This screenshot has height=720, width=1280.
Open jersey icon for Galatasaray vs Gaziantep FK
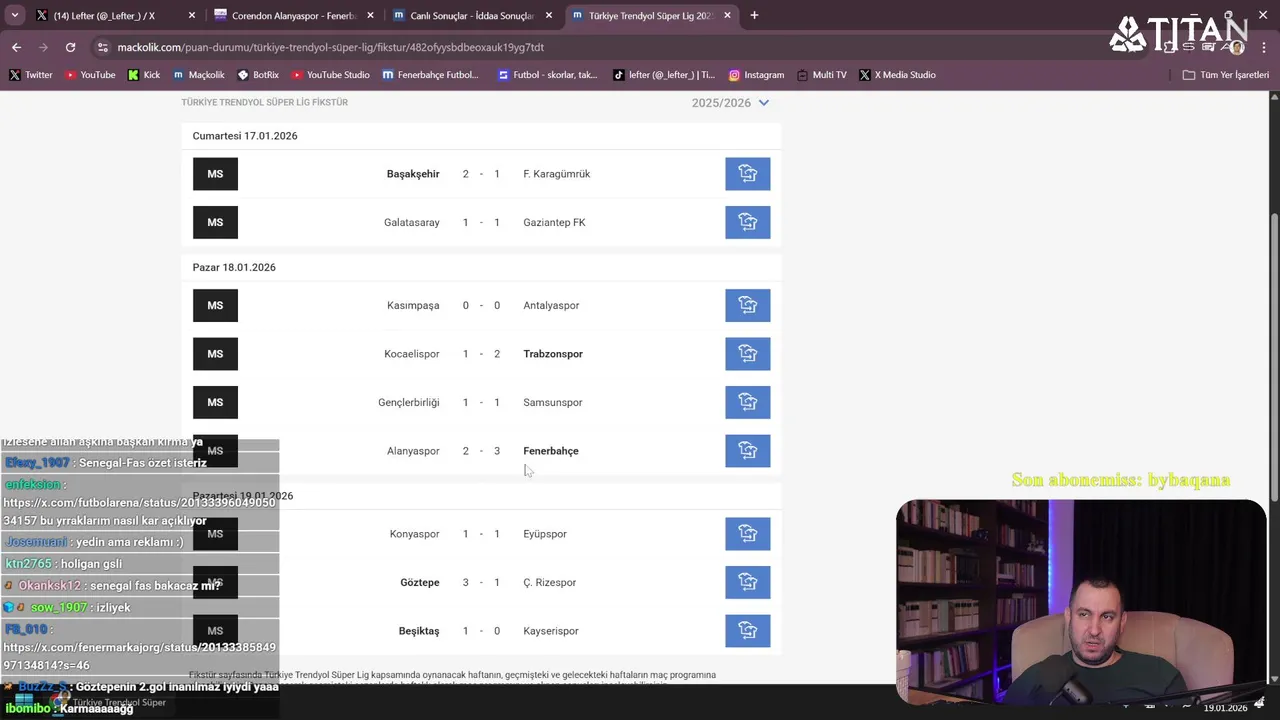click(747, 222)
